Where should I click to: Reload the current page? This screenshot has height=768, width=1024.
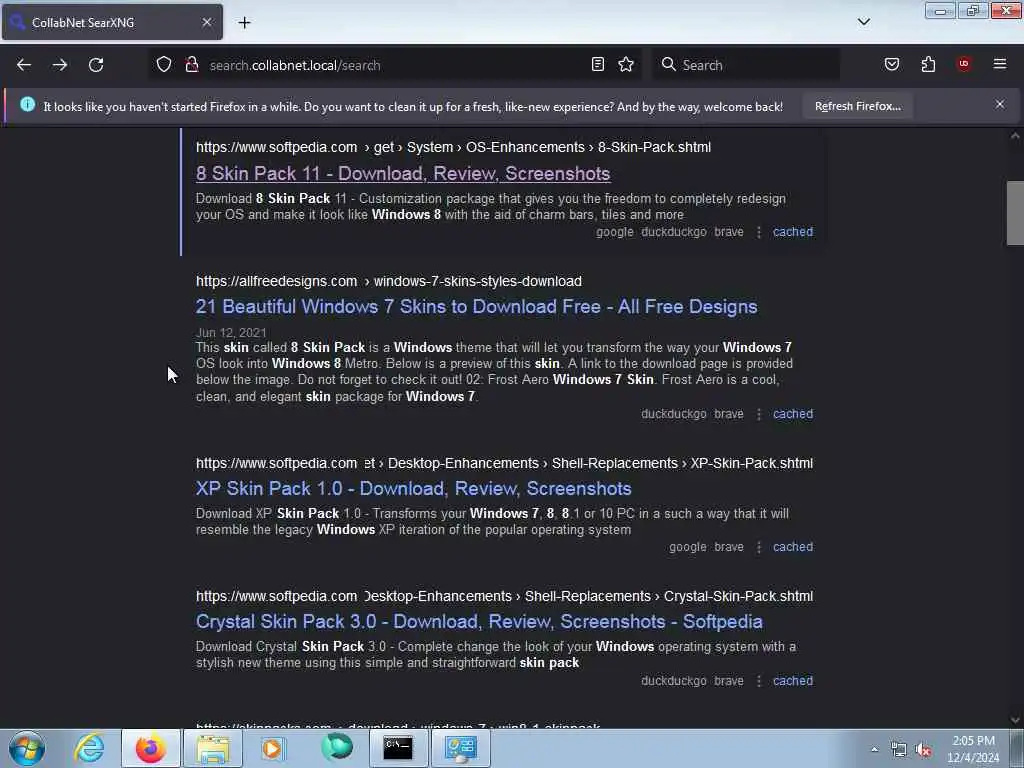click(96, 65)
